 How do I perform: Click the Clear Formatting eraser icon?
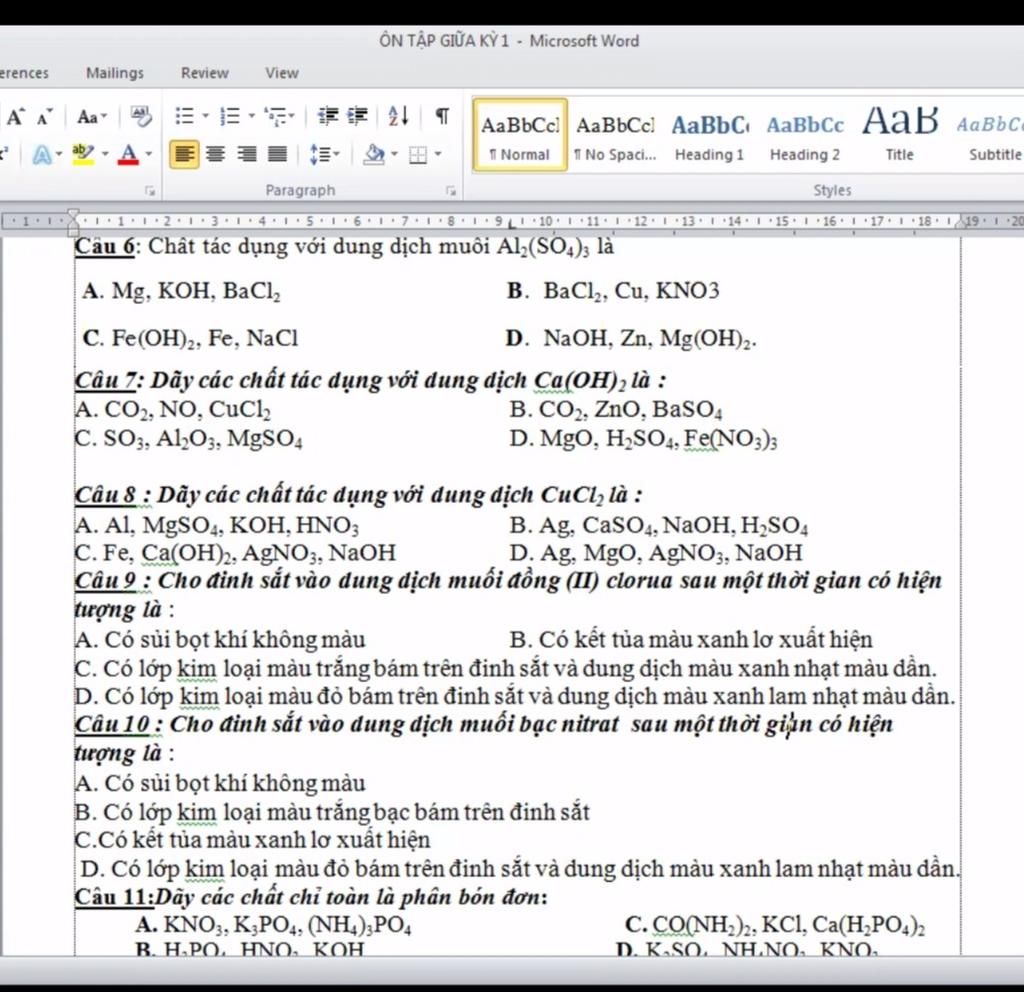click(x=141, y=116)
